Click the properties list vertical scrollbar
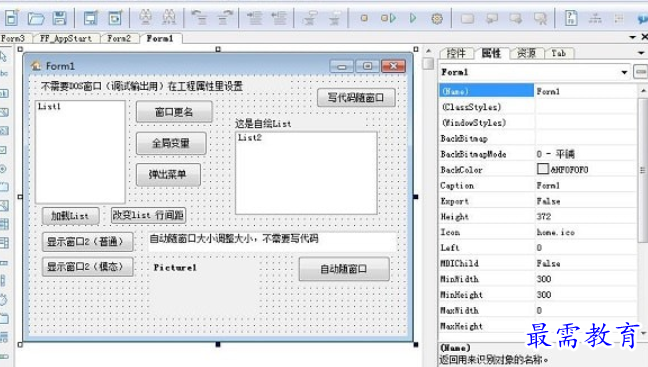The width and height of the screenshot is (648, 367). coord(643,169)
